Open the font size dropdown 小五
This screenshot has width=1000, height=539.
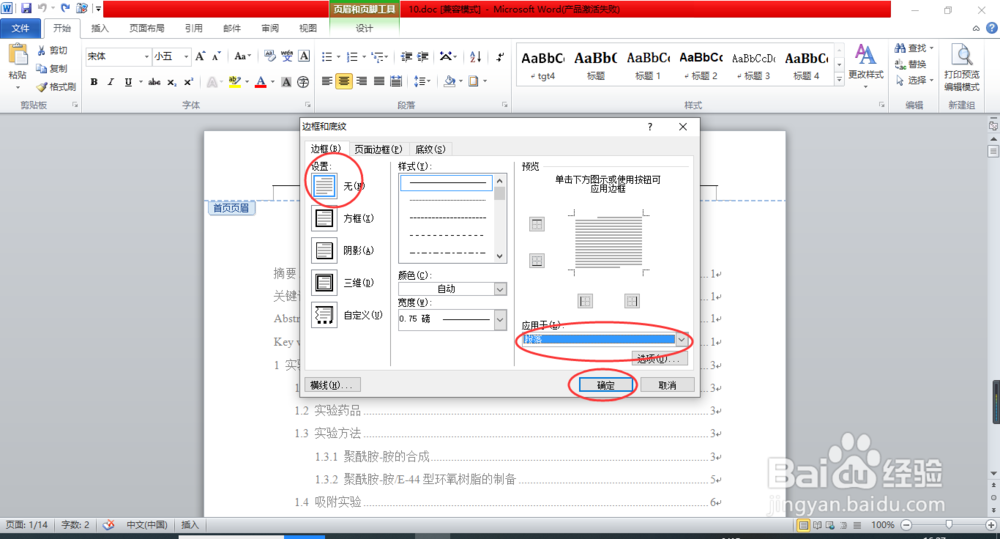pyautogui.click(x=186, y=56)
